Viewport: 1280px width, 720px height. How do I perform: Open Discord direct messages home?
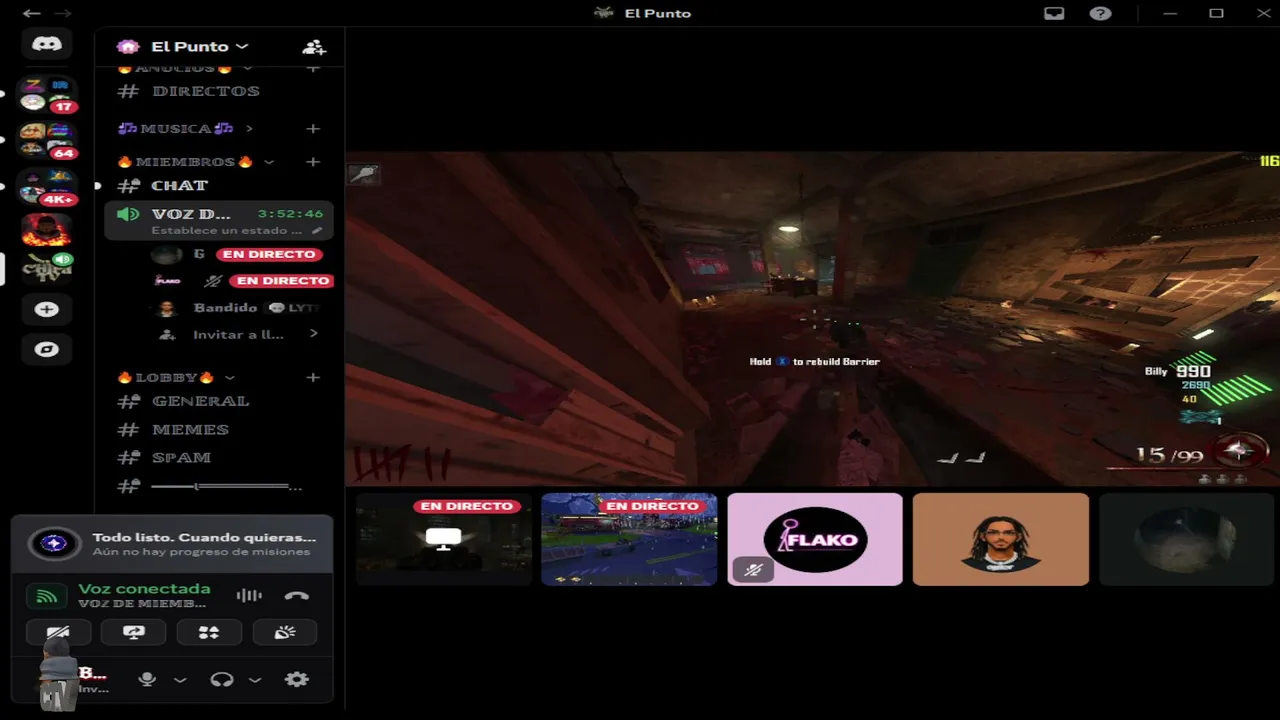tap(47, 45)
